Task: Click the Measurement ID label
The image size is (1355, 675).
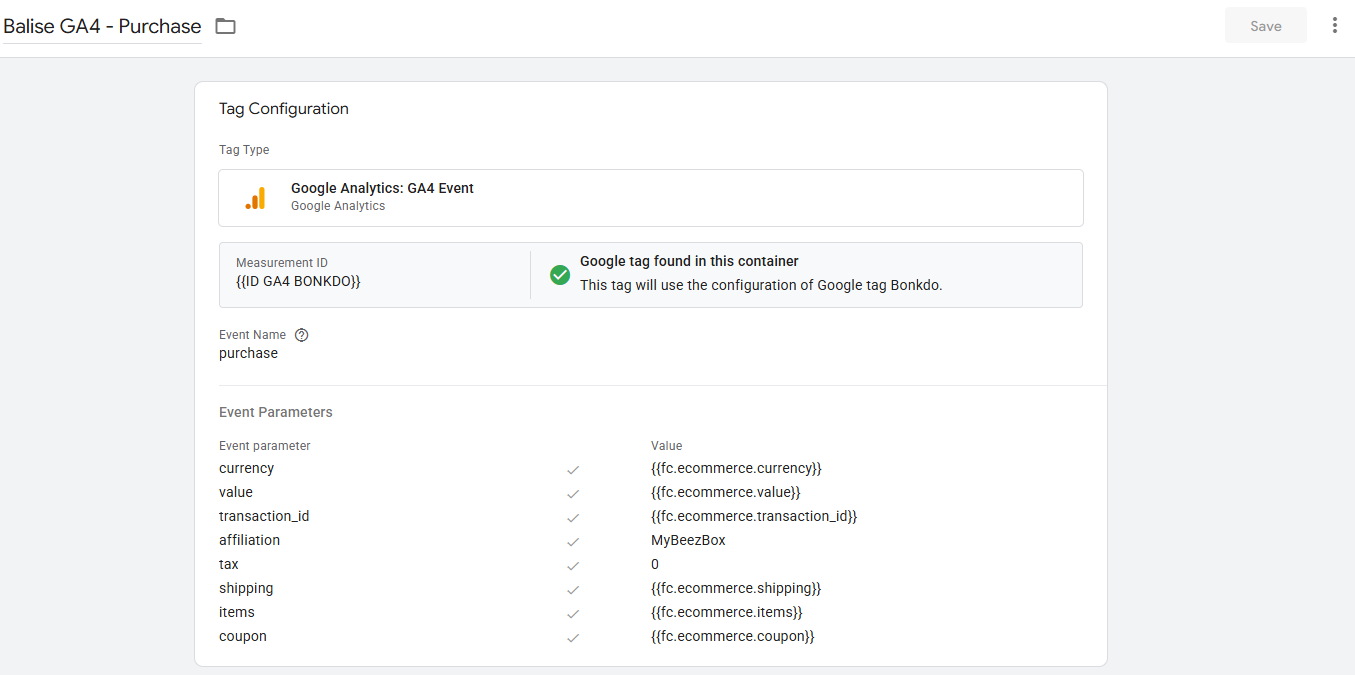Action: pos(282,263)
